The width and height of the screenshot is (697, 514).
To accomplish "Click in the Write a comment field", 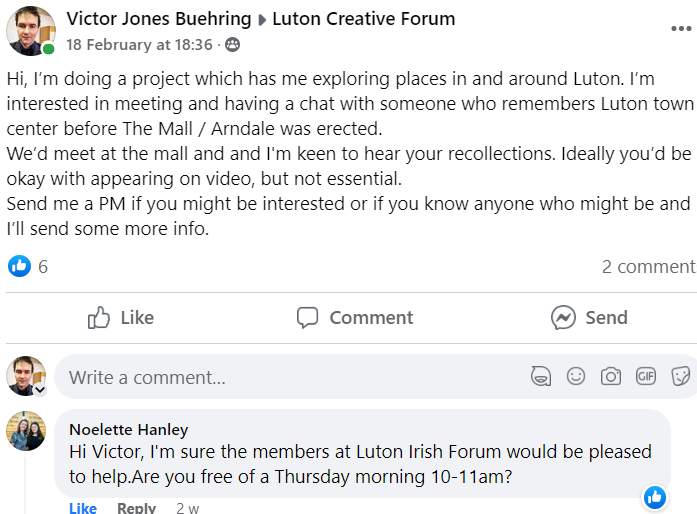I will (x=290, y=377).
